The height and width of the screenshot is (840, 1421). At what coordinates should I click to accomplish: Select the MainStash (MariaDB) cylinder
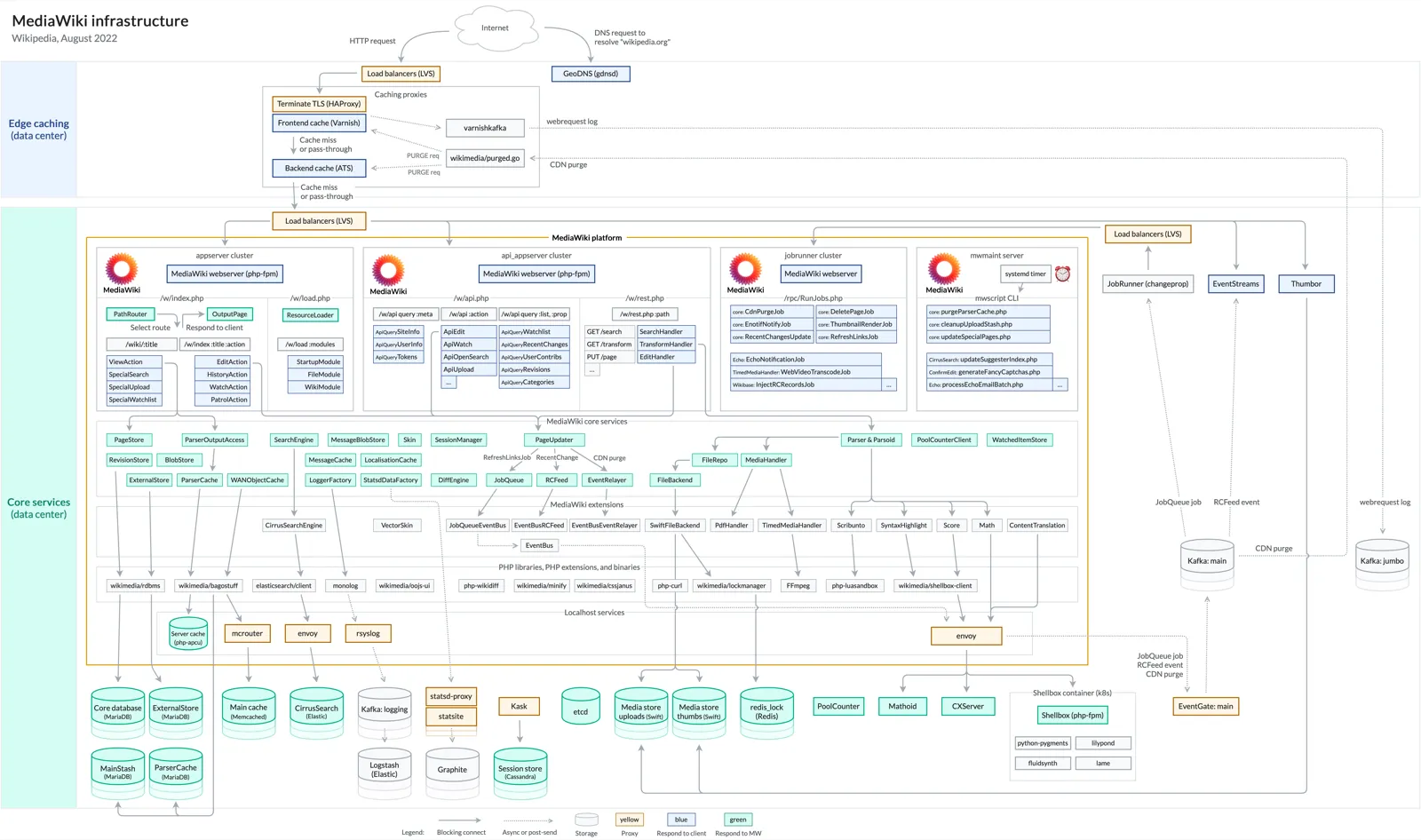coord(118,772)
